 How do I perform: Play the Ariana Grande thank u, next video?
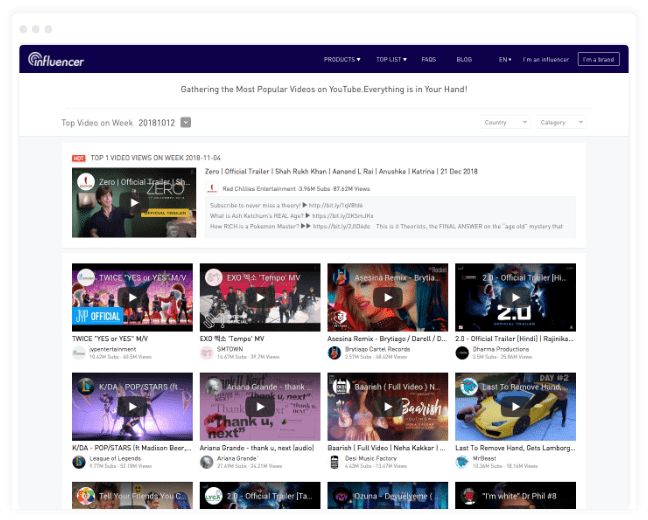260,406
